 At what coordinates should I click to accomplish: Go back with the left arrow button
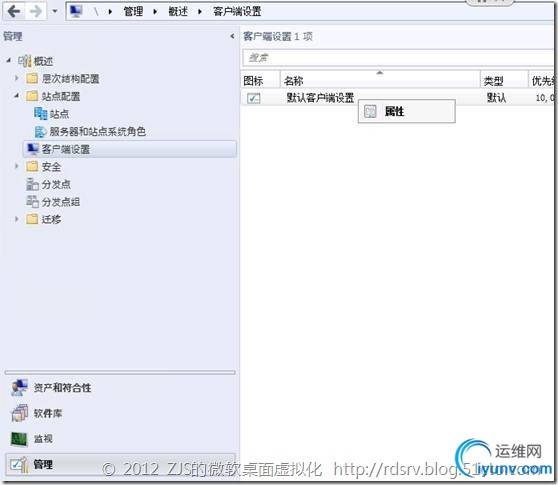(14, 11)
